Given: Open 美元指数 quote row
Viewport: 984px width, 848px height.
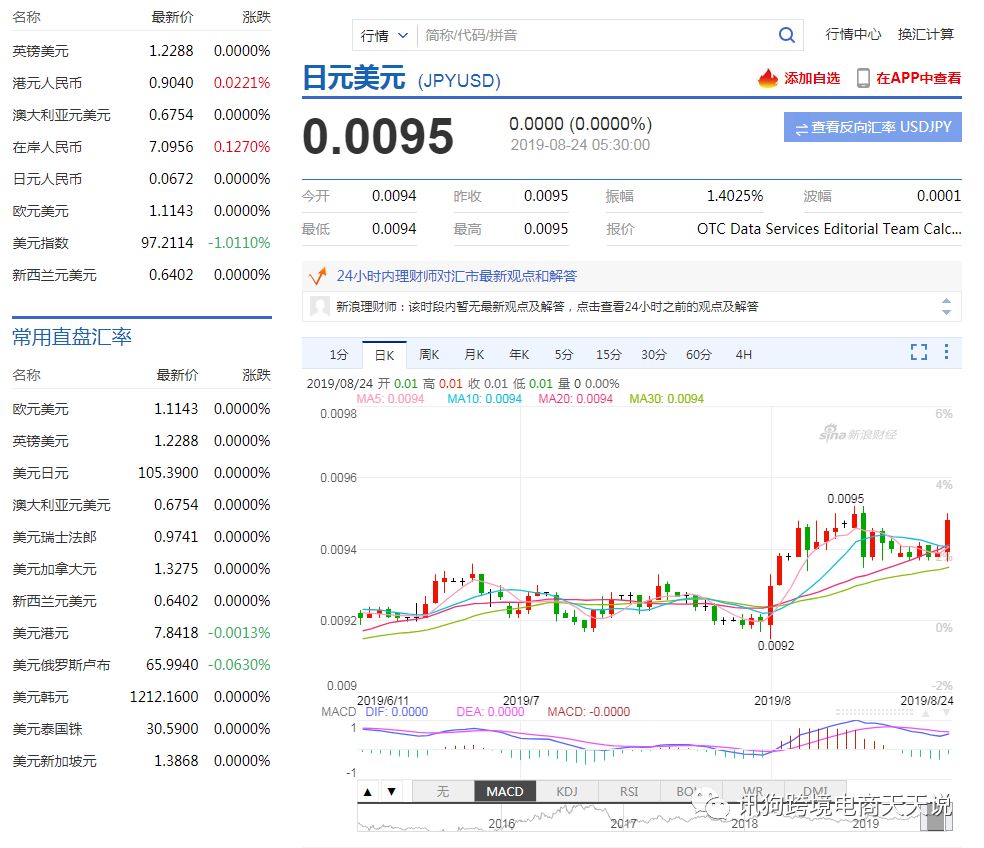Looking at the screenshot, I should pos(141,243).
